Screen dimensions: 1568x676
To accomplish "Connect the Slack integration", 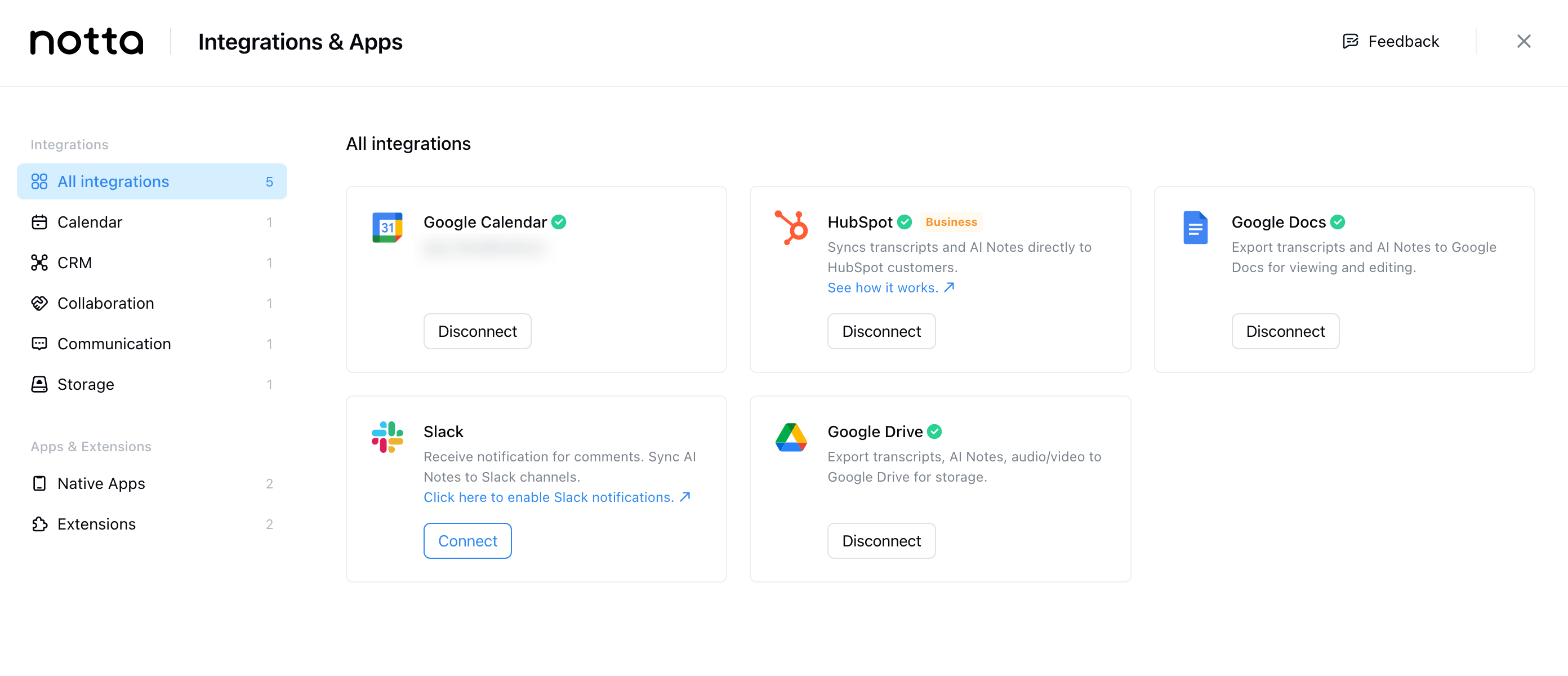I will 467,541.
